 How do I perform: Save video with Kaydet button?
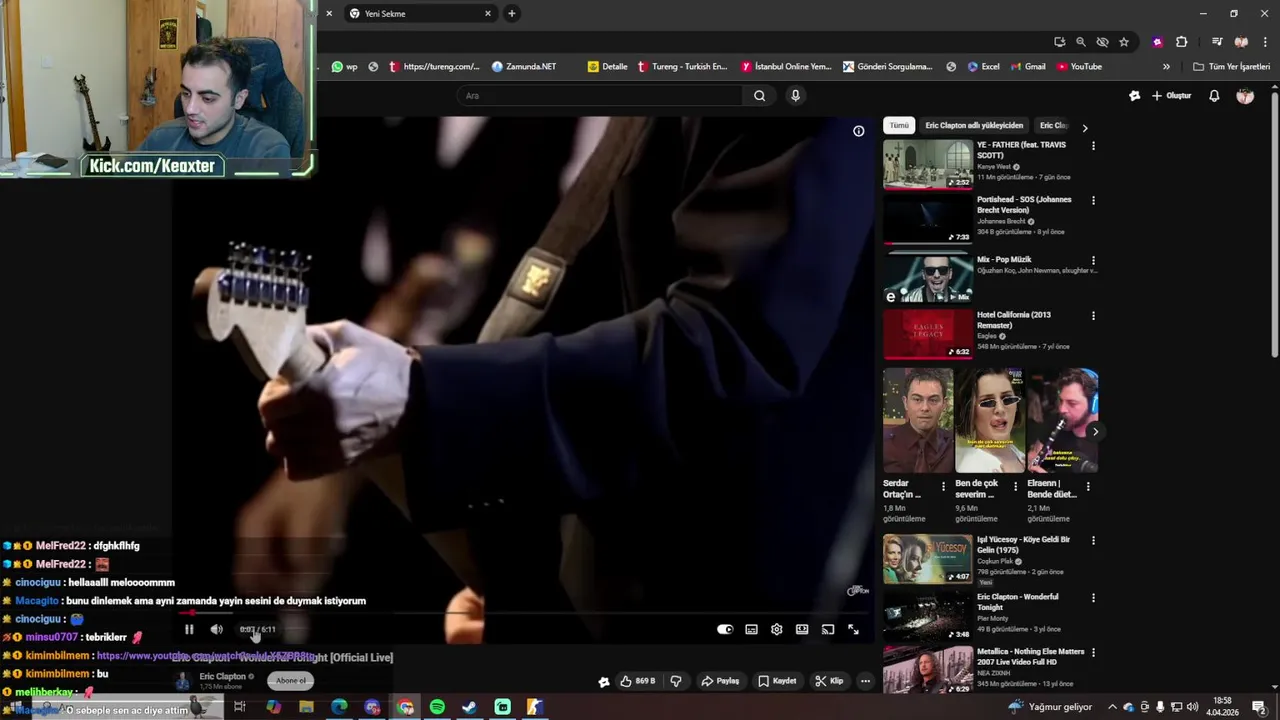pos(777,681)
